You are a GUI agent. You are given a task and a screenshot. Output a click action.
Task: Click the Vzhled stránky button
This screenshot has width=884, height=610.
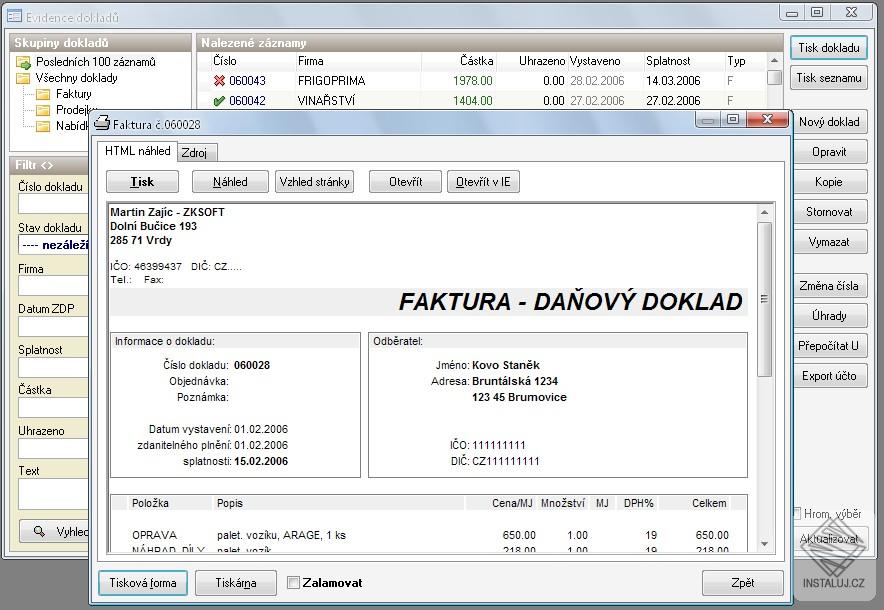point(314,182)
